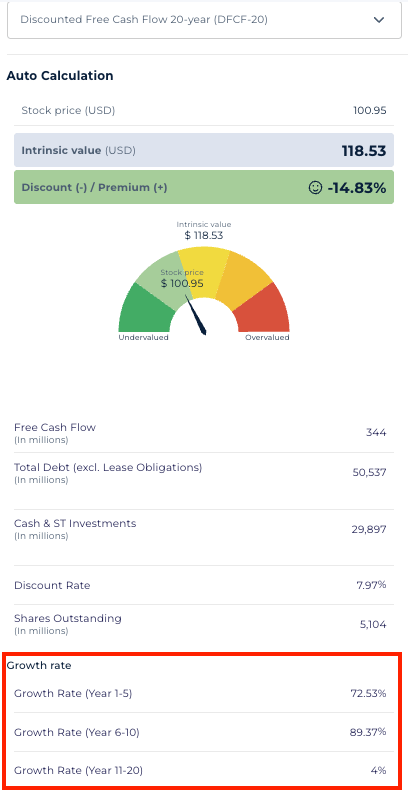Select the Free Cash Flow value 344
The width and height of the screenshot is (408, 798).
pos(376,433)
